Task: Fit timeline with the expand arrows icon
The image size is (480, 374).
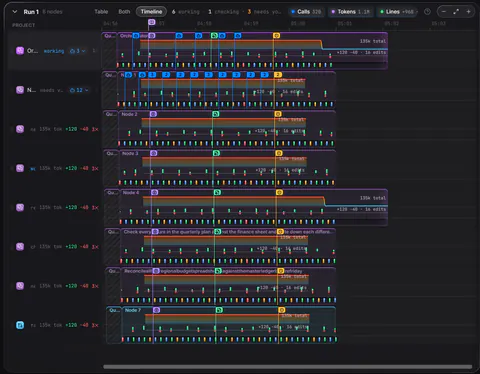Action: tap(456, 12)
